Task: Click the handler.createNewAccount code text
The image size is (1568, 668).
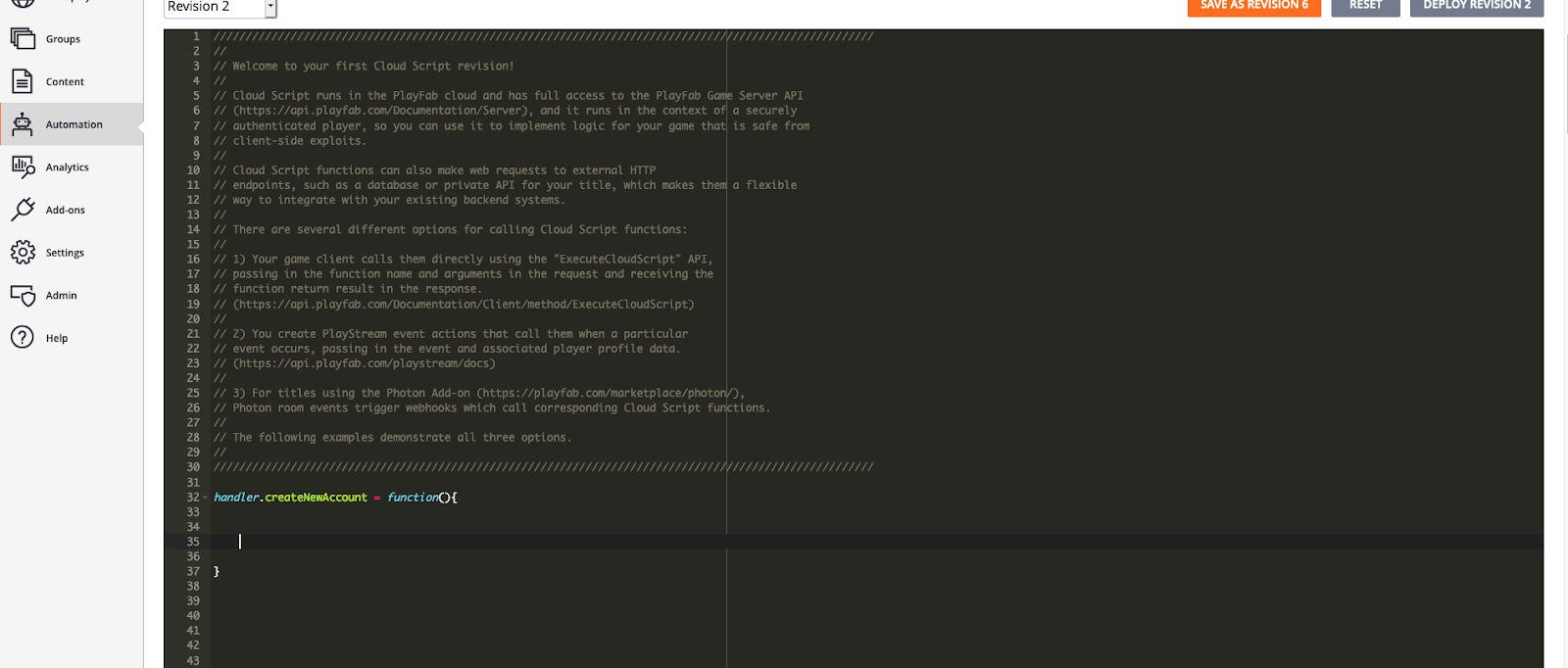Action: pos(290,498)
